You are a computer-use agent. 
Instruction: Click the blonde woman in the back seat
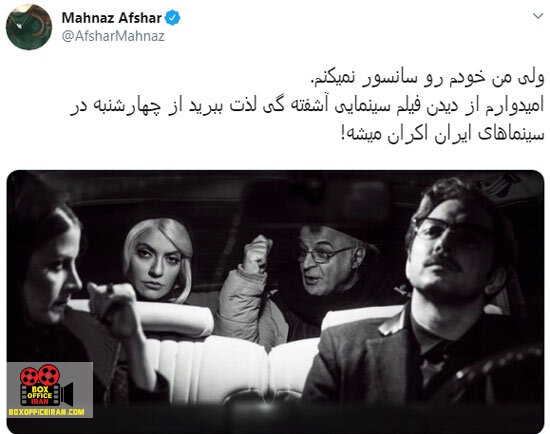pos(158,260)
